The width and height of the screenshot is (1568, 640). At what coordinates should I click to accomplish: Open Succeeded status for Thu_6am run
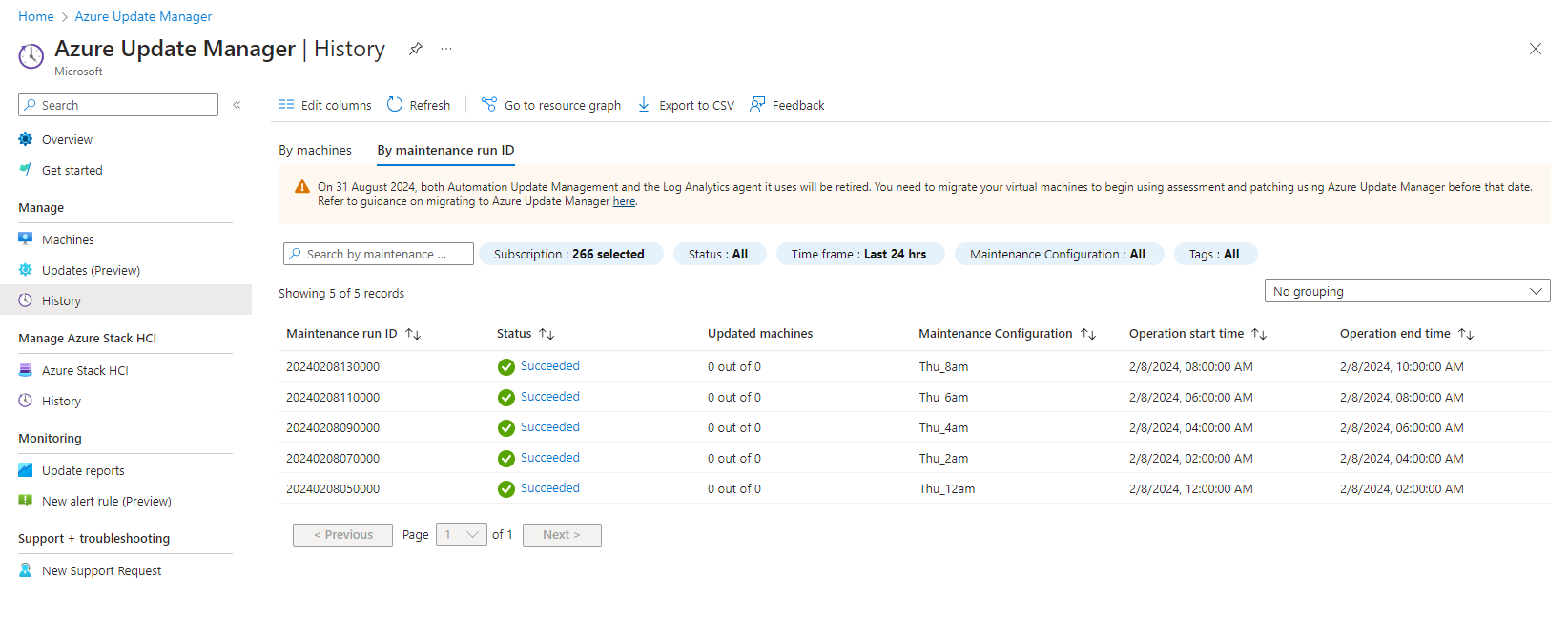pyautogui.click(x=550, y=397)
